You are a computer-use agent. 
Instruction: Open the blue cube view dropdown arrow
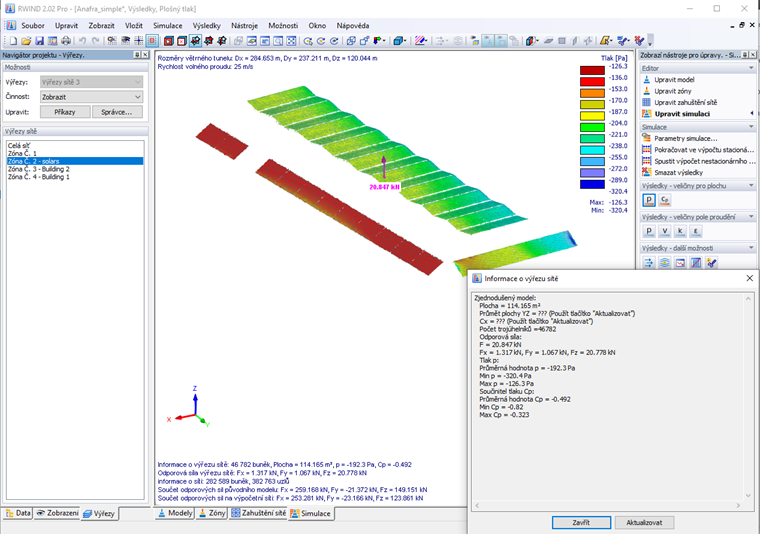[x=406, y=41]
